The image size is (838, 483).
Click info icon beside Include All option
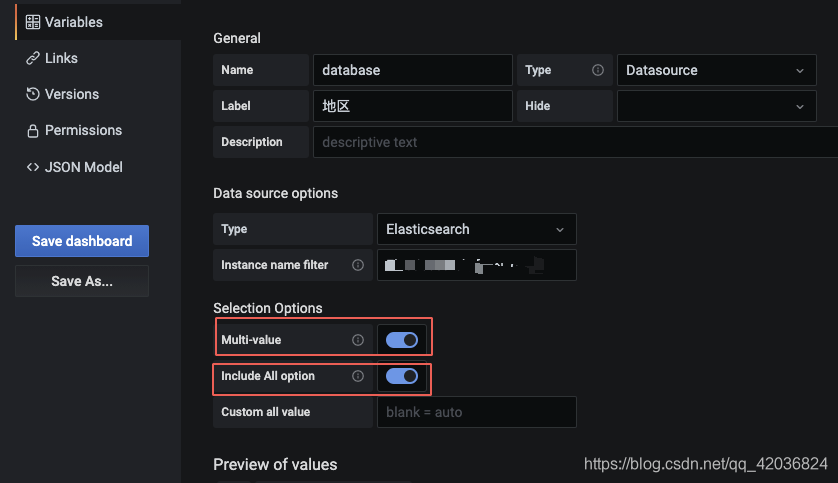358,376
